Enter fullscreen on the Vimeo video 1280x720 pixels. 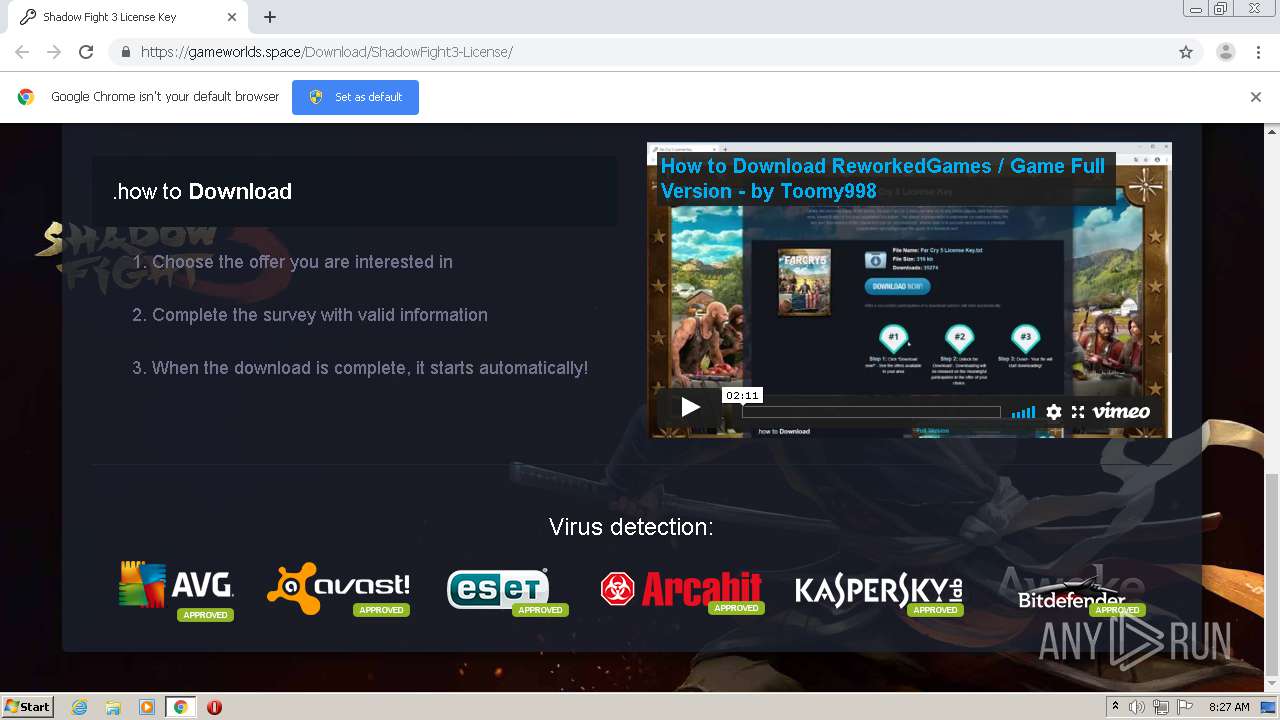point(1078,412)
